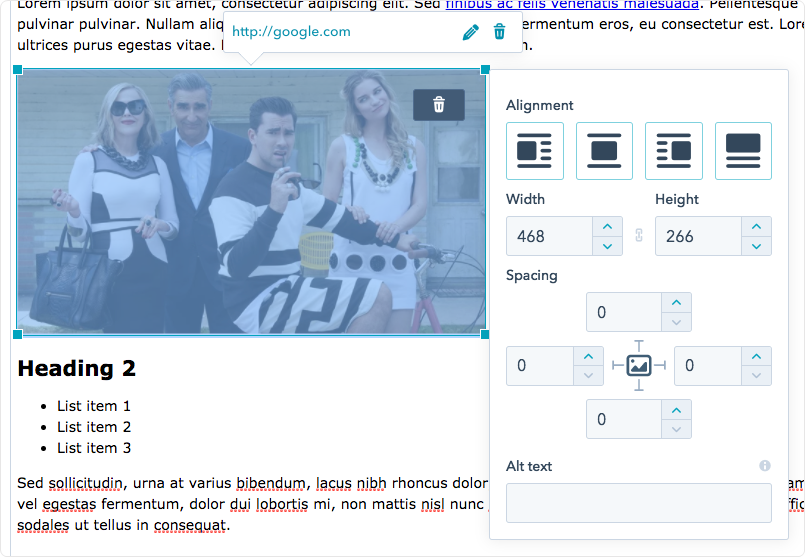The width and height of the screenshot is (805, 557).
Task: Select full-width image alignment option
Action: (742, 151)
